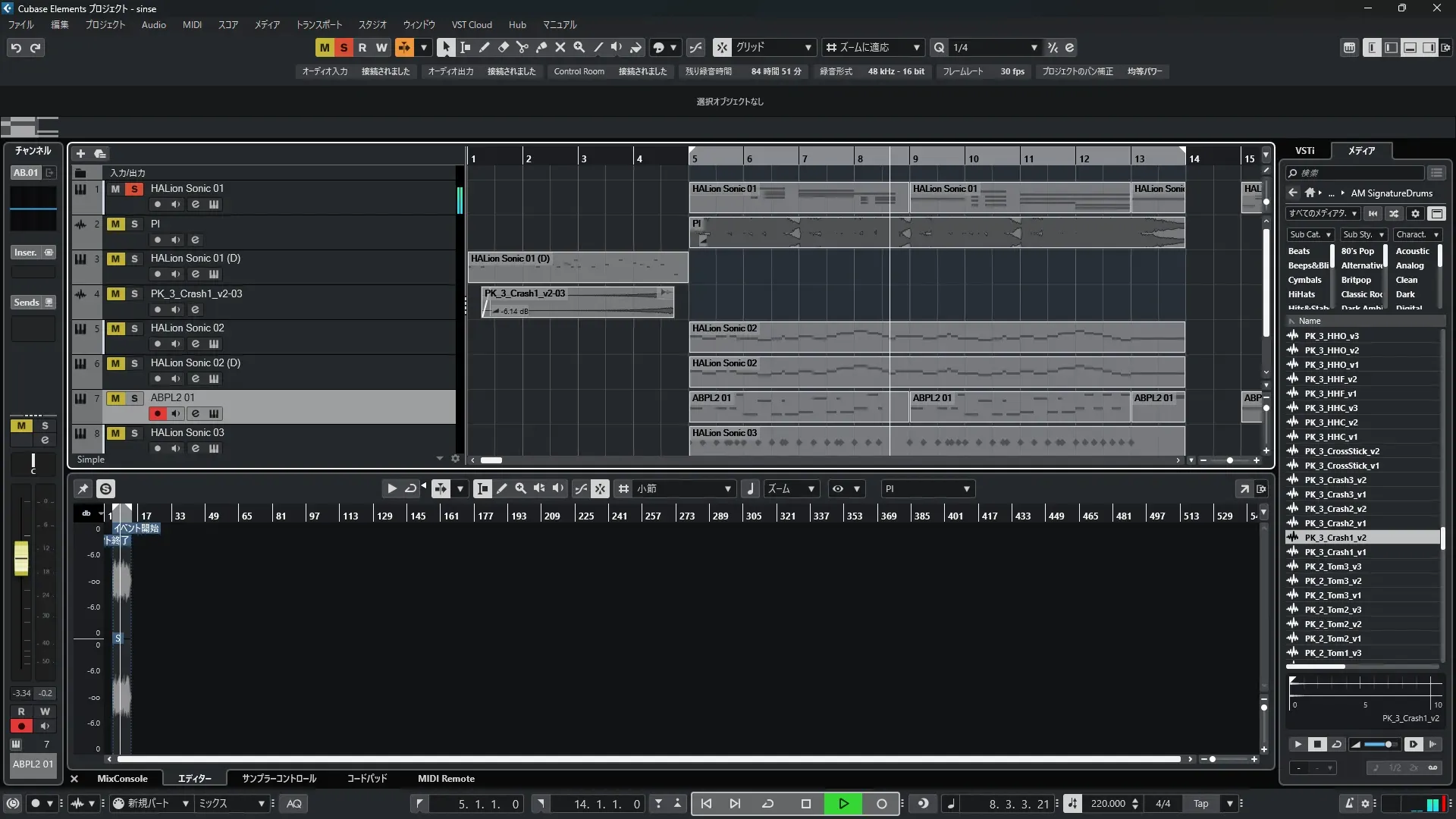Select the Scissors split tool

tap(522, 47)
